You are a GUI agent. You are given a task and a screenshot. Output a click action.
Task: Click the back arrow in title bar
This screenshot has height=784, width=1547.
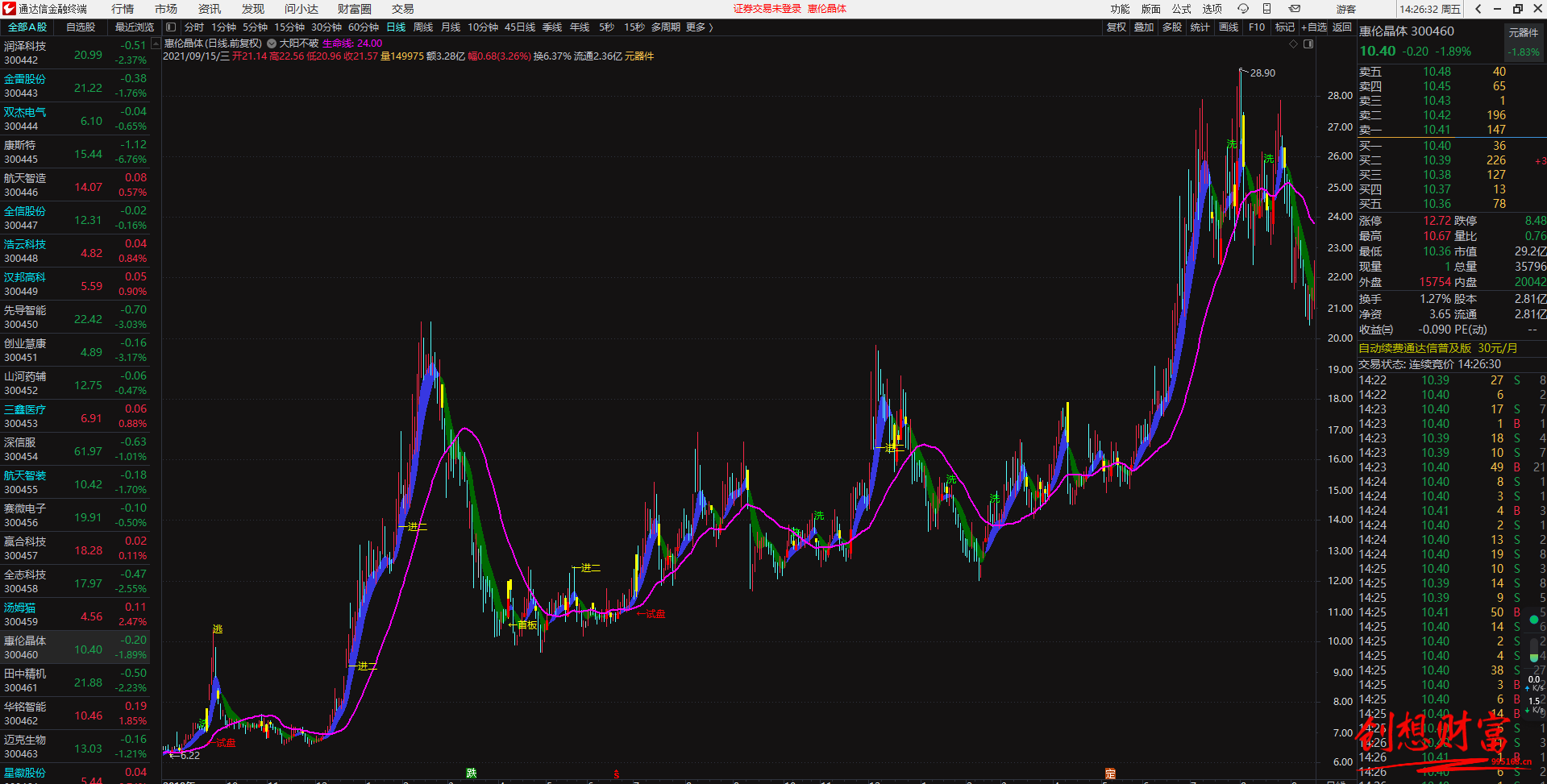1478,9
